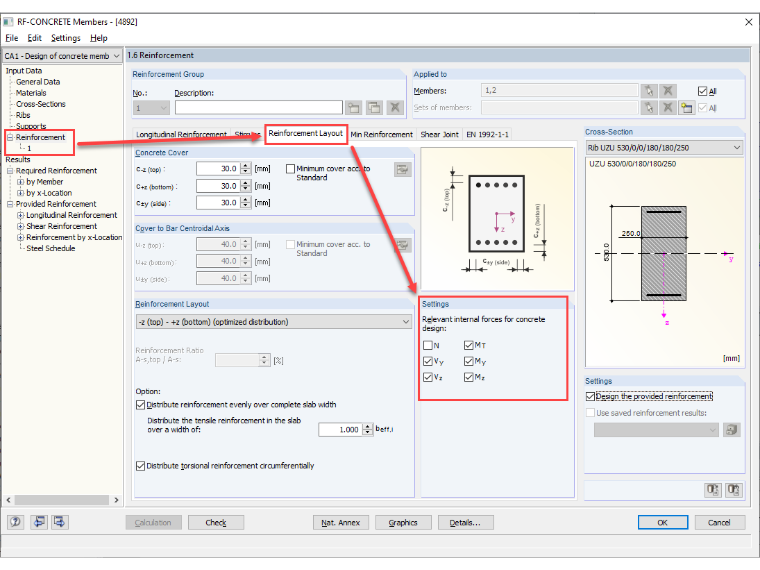Click the clear members X icon in Members row
Image resolution: width=760 pixels, height=570 pixels.
667,91
